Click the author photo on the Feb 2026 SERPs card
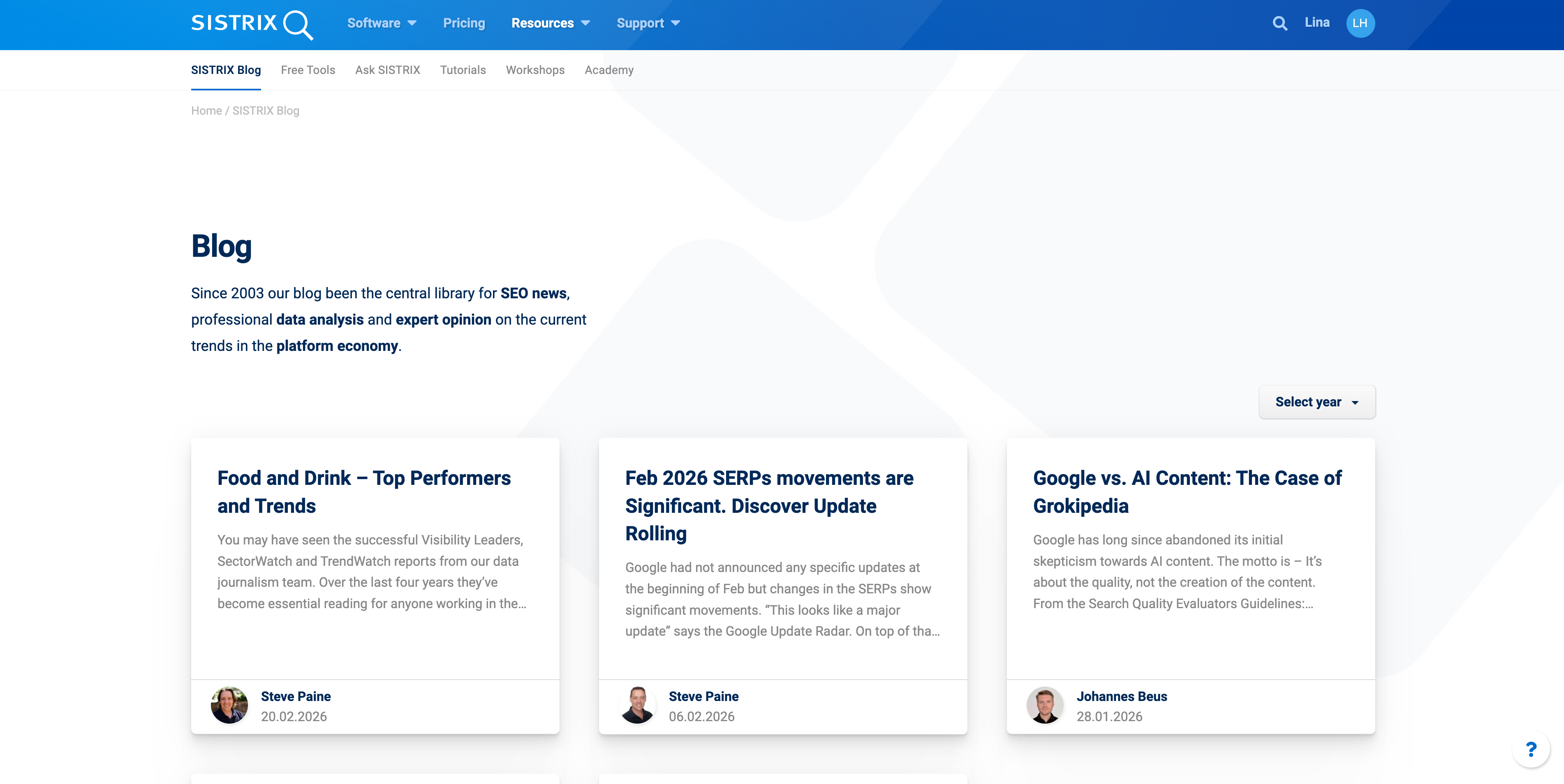The image size is (1564, 784). coord(637,705)
